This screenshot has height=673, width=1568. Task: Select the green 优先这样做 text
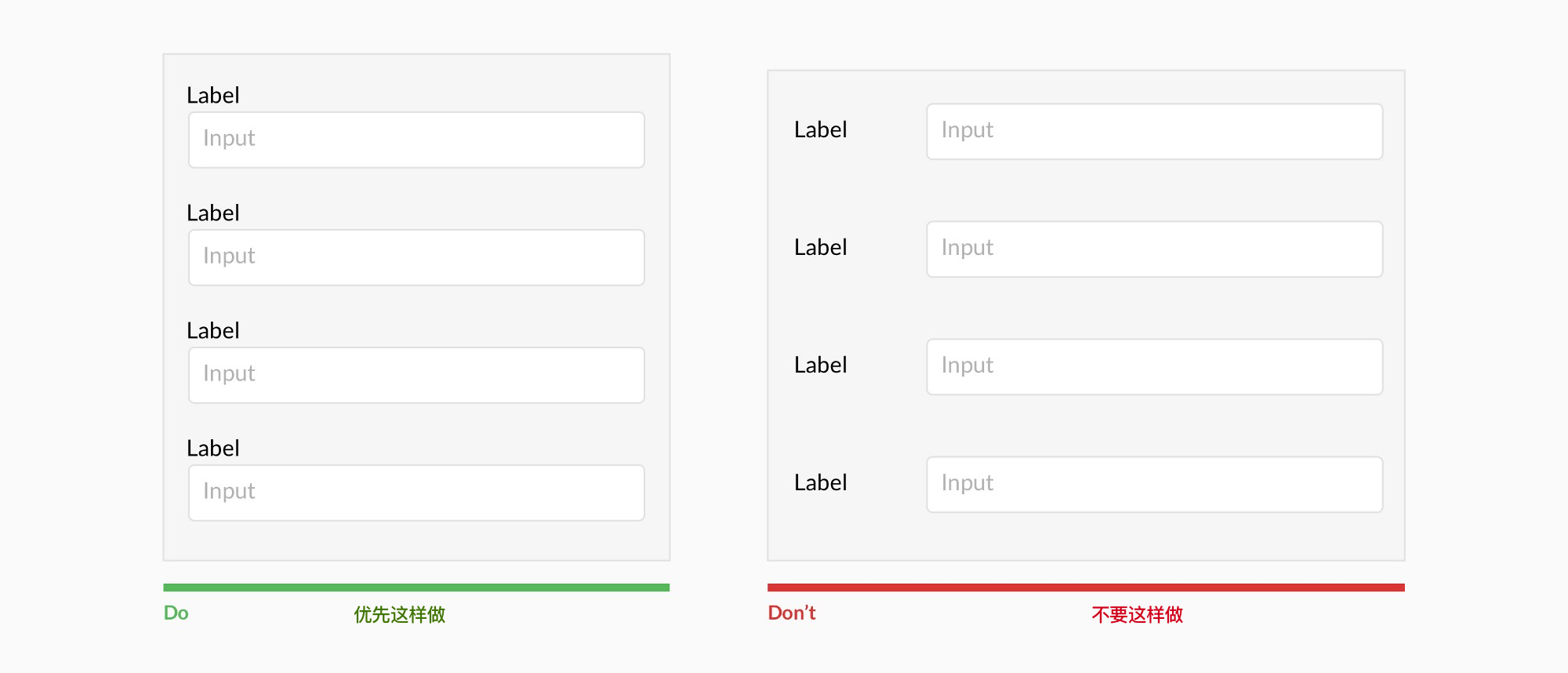(400, 614)
